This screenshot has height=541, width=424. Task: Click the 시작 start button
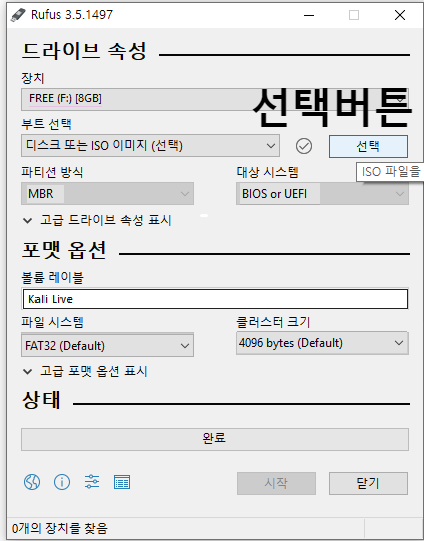[276, 483]
